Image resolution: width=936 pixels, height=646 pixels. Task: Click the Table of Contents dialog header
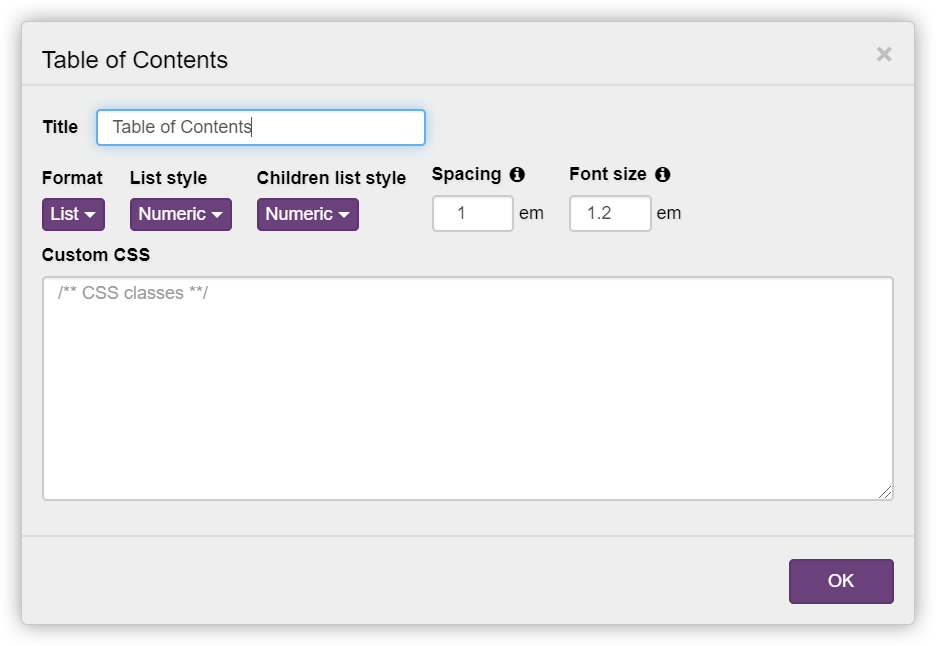(135, 60)
